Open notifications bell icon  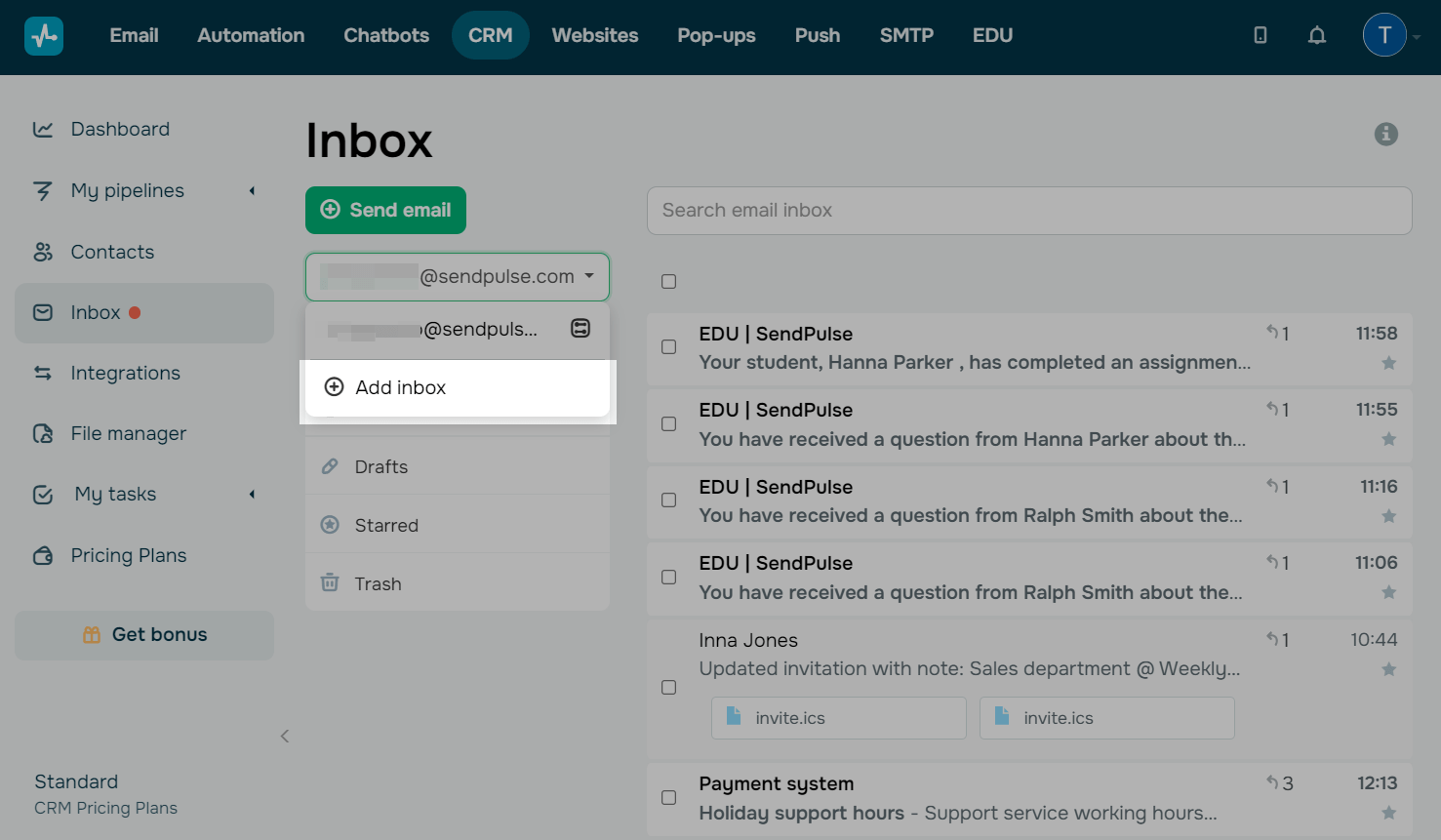click(x=1317, y=35)
